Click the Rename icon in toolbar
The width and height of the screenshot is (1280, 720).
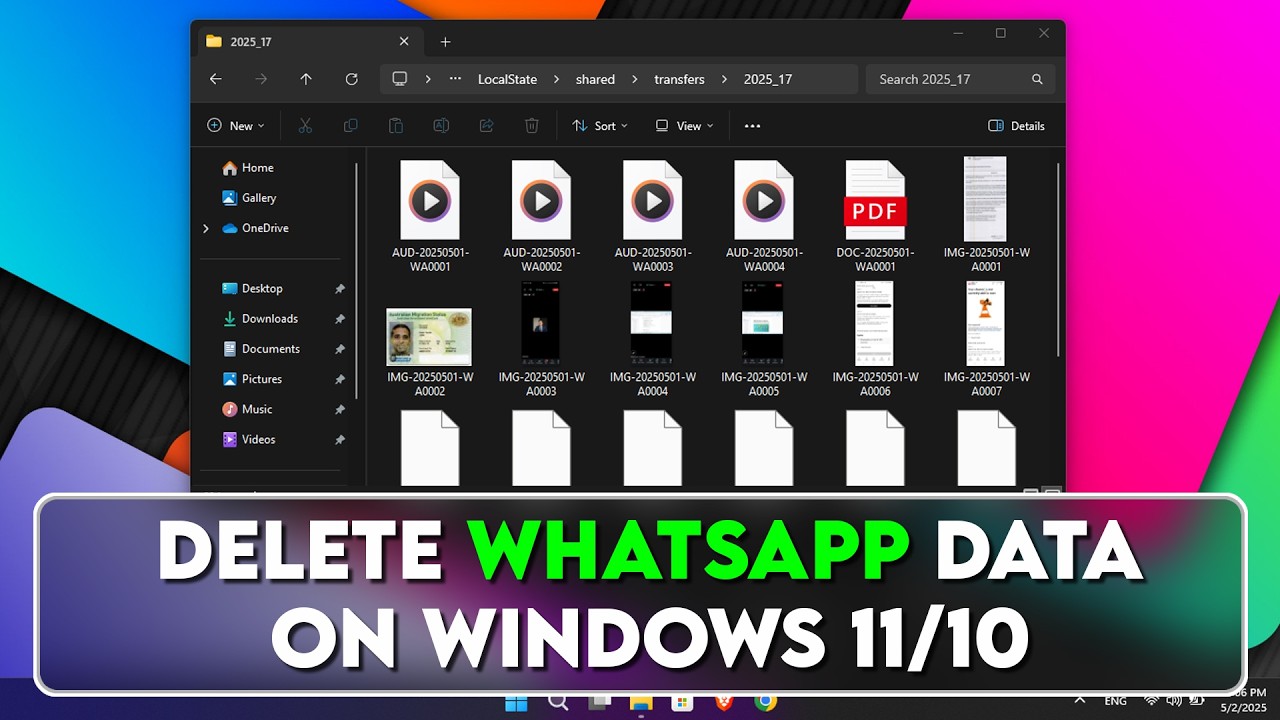tap(441, 126)
